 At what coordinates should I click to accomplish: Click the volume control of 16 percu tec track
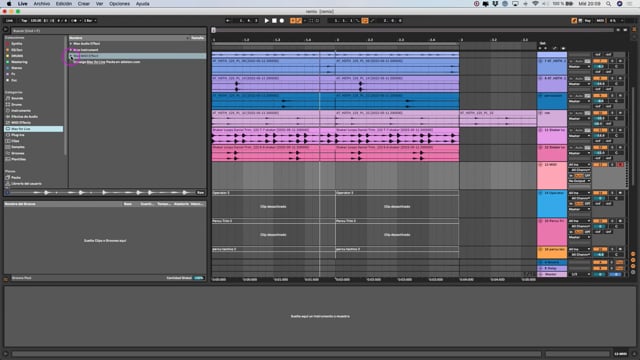click(600, 254)
